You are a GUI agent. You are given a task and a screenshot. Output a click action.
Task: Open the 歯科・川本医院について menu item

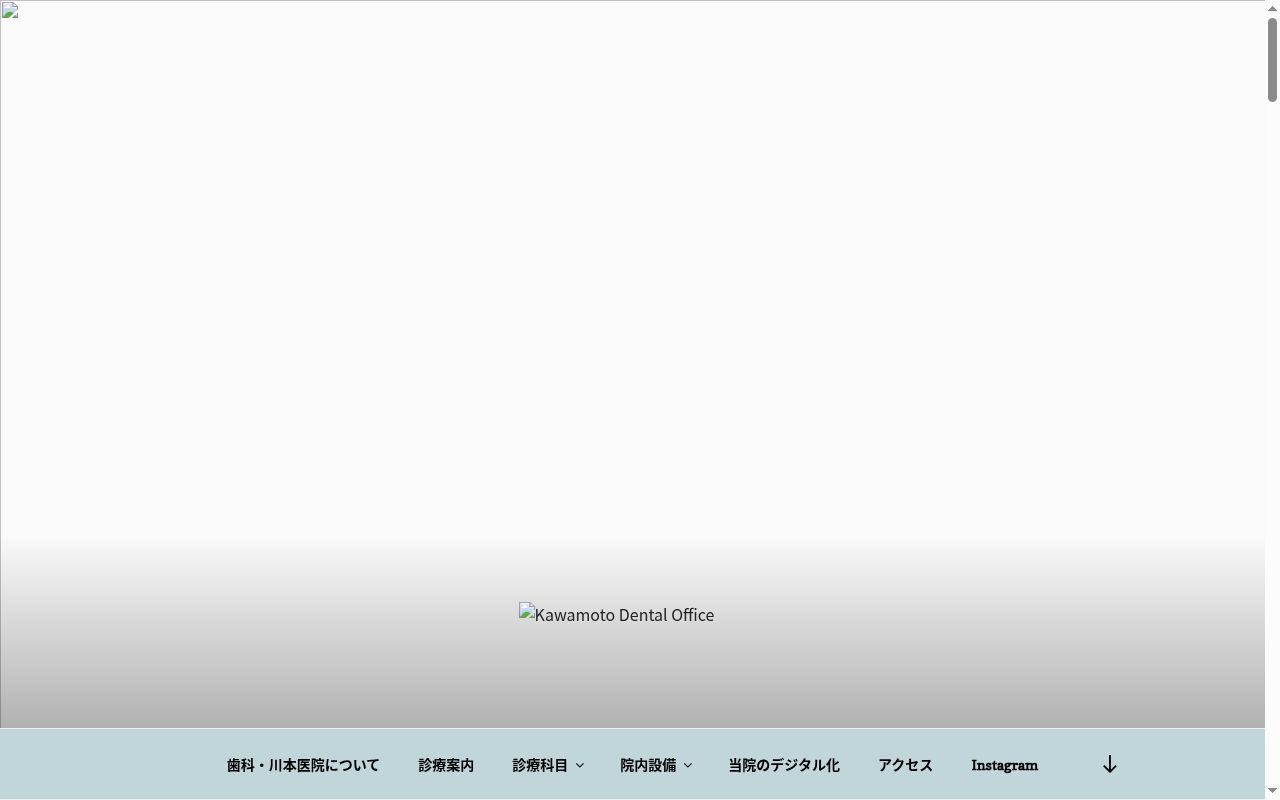(x=303, y=765)
